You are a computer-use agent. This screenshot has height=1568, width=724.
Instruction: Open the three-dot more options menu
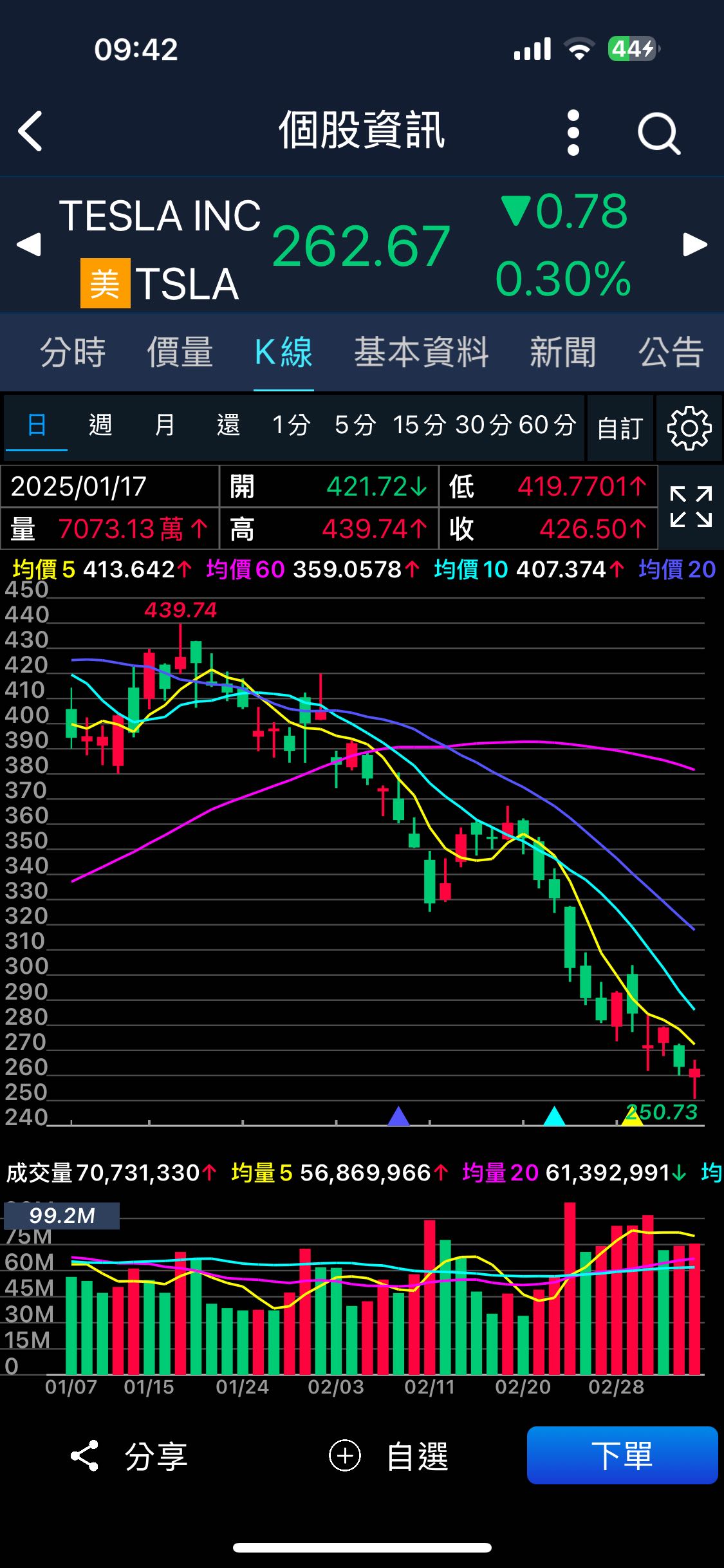[x=573, y=133]
